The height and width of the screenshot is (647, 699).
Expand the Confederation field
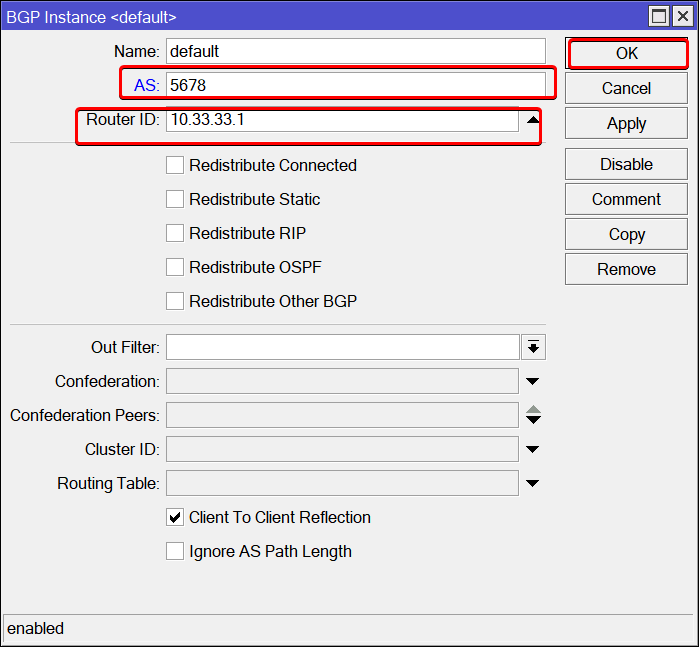533,381
